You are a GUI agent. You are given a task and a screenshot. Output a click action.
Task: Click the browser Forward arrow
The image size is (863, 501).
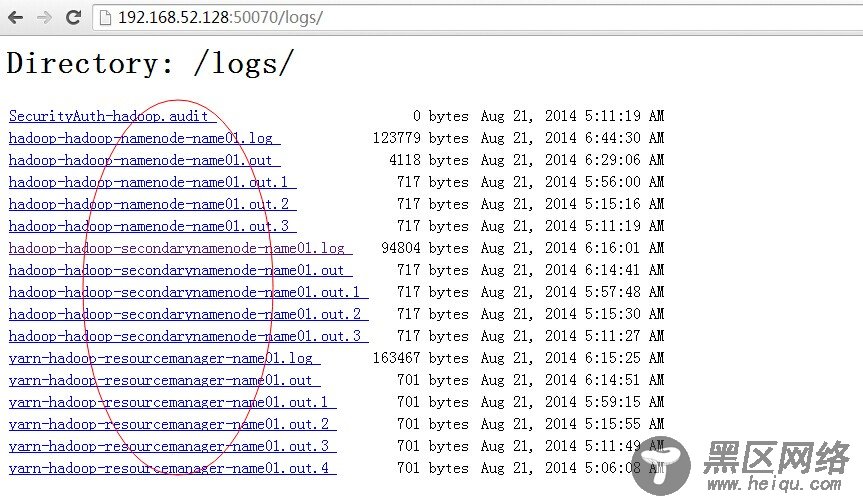[x=44, y=18]
